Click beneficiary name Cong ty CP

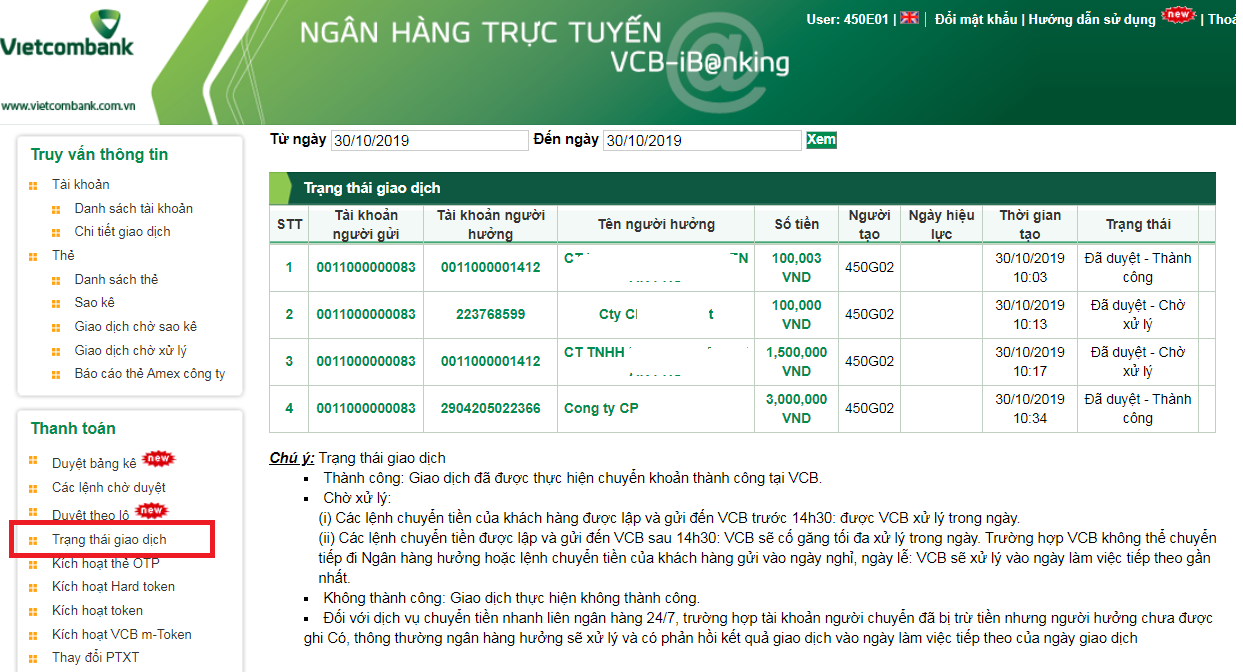[x=601, y=409]
